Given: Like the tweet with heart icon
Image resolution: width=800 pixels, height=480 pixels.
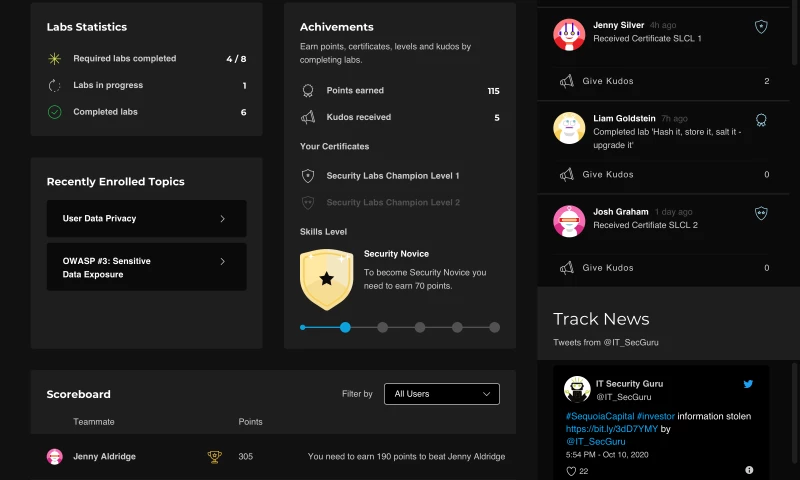Looking at the screenshot, I should point(571,471).
